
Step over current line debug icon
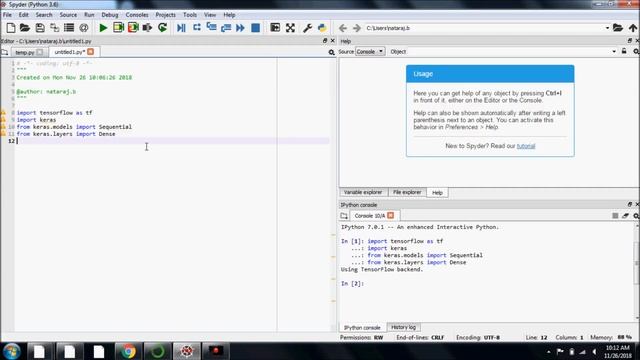197,28
